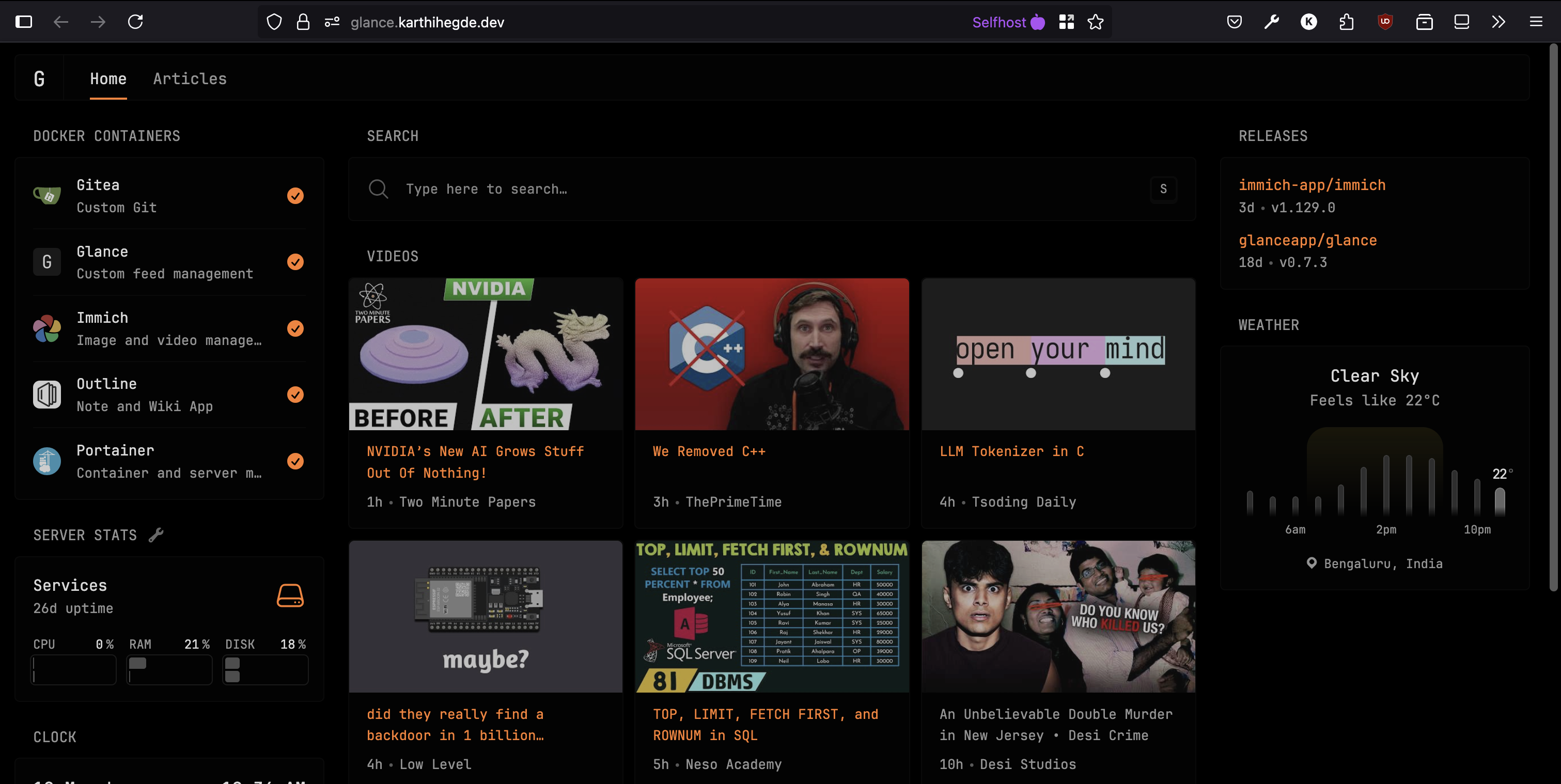Viewport: 1561px width, 784px height.
Task: Focus the Type here to search field
Action: [772, 189]
